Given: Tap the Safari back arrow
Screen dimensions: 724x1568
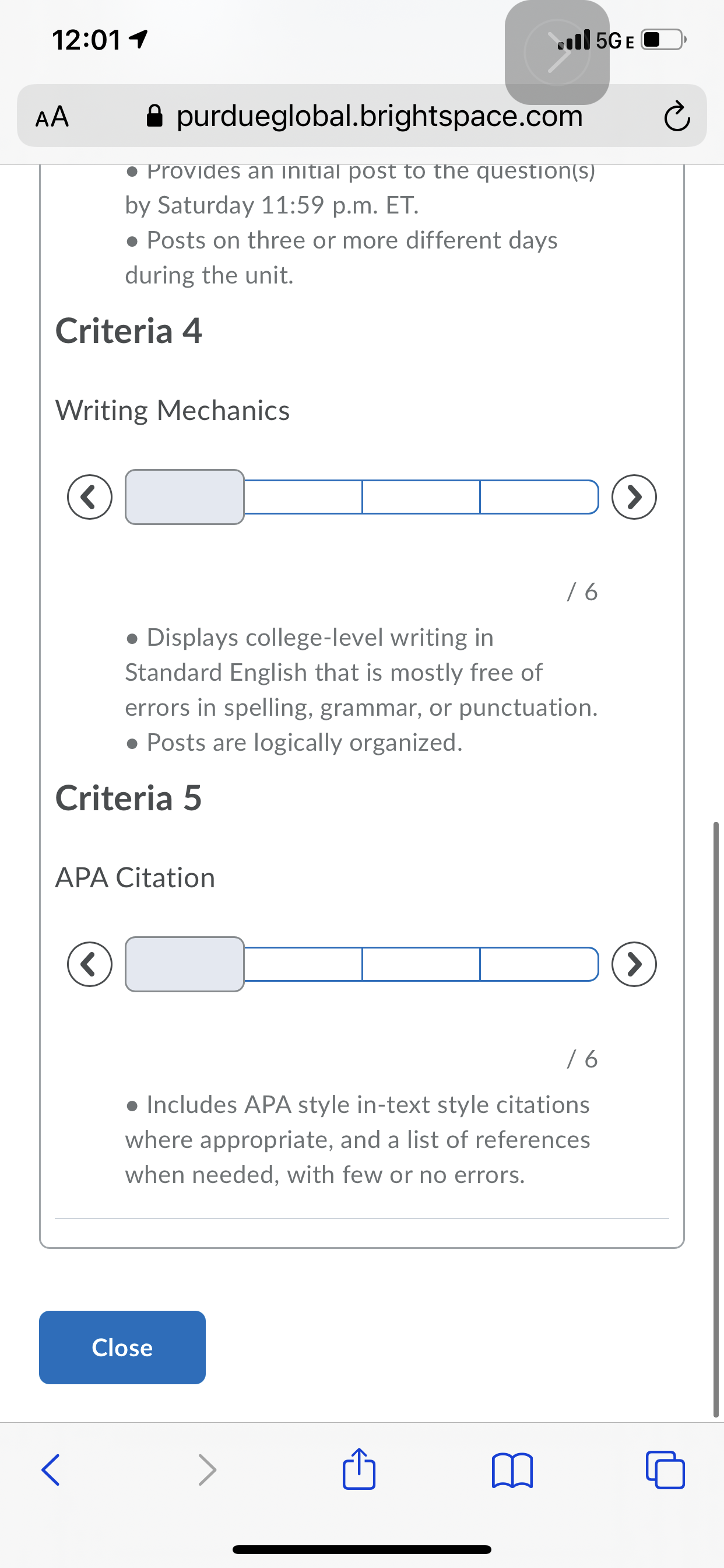Looking at the screenshot, I should [51, 1470].
